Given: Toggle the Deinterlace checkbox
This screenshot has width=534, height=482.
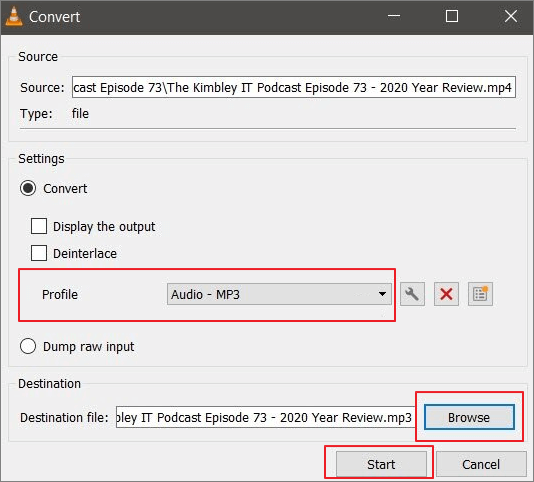Looking at the screenshot, I should (39, 253).
